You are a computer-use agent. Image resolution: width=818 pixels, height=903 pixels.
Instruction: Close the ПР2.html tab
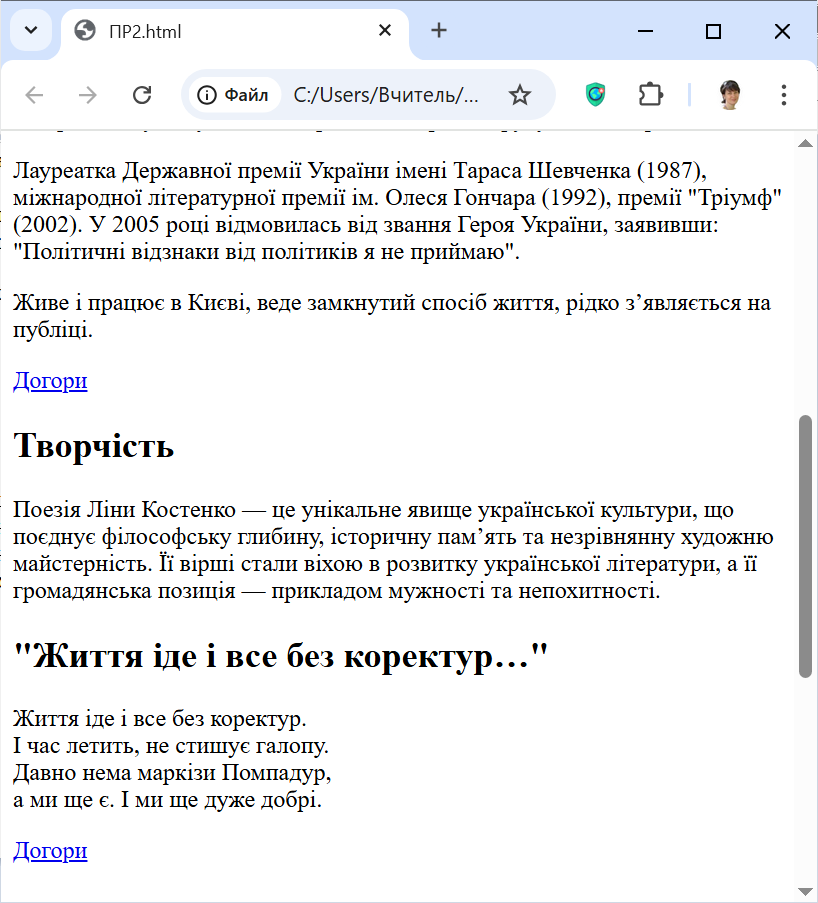385,31
